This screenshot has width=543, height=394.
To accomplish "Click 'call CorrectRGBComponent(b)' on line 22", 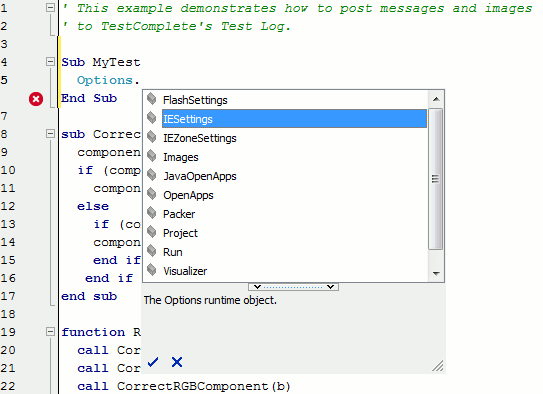I will pos(184,386).
